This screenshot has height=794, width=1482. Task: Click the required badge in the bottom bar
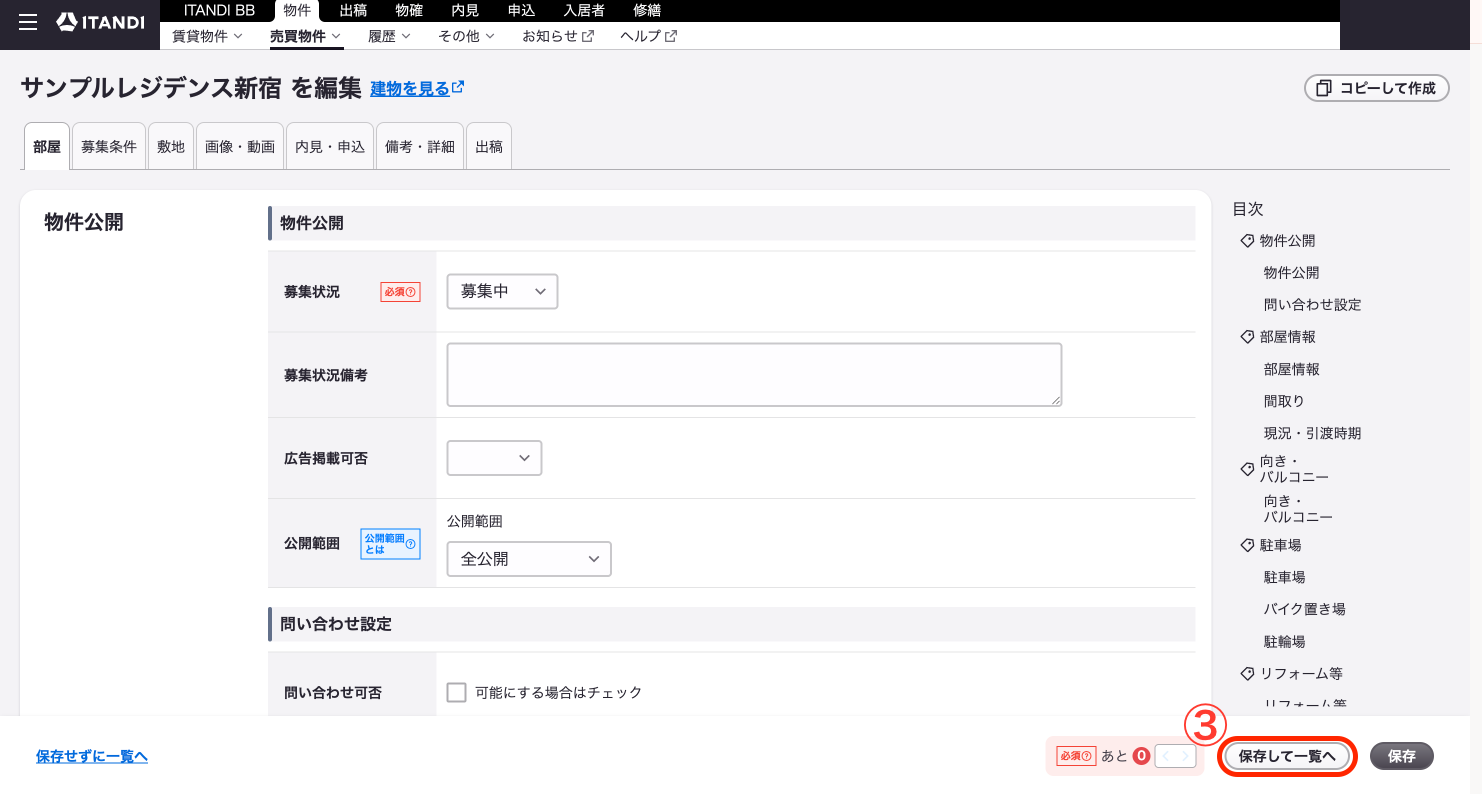tap(1076, 756)
